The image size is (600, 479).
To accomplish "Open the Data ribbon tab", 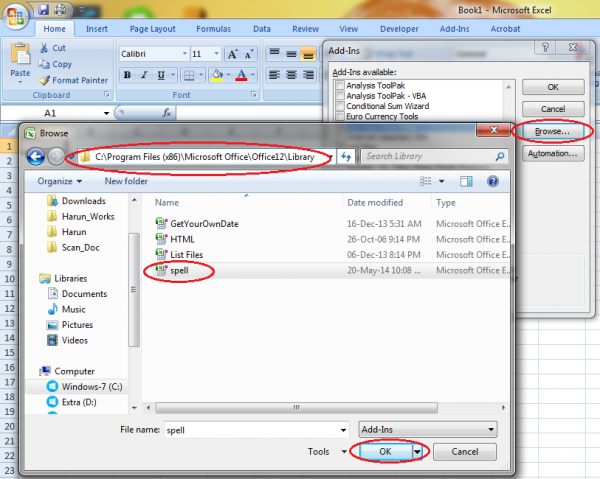I will point(262,29).
